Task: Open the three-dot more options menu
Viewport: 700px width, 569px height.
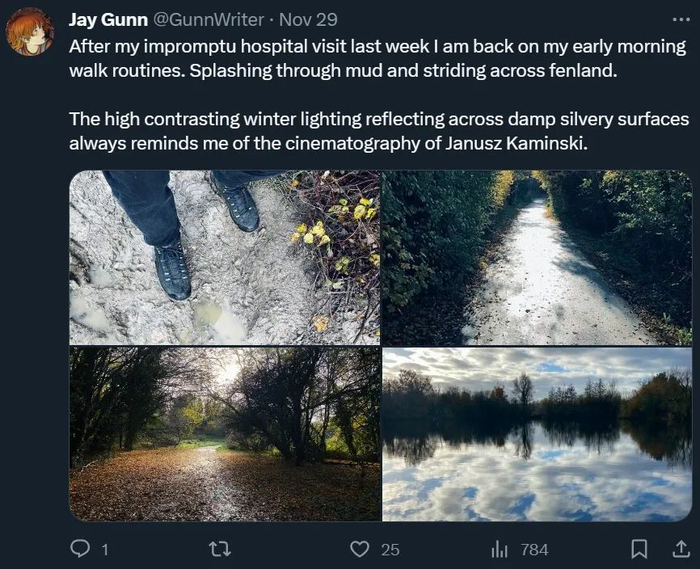Action: click(x=680, y=19)
